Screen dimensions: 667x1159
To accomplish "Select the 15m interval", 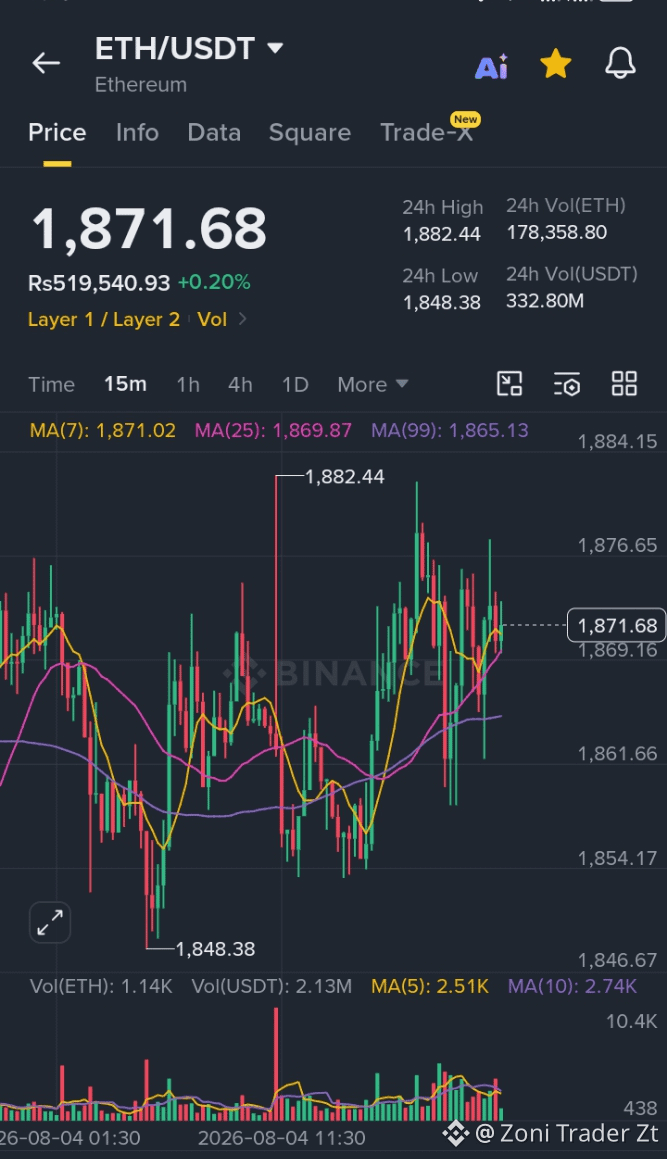I will [125, 384].
